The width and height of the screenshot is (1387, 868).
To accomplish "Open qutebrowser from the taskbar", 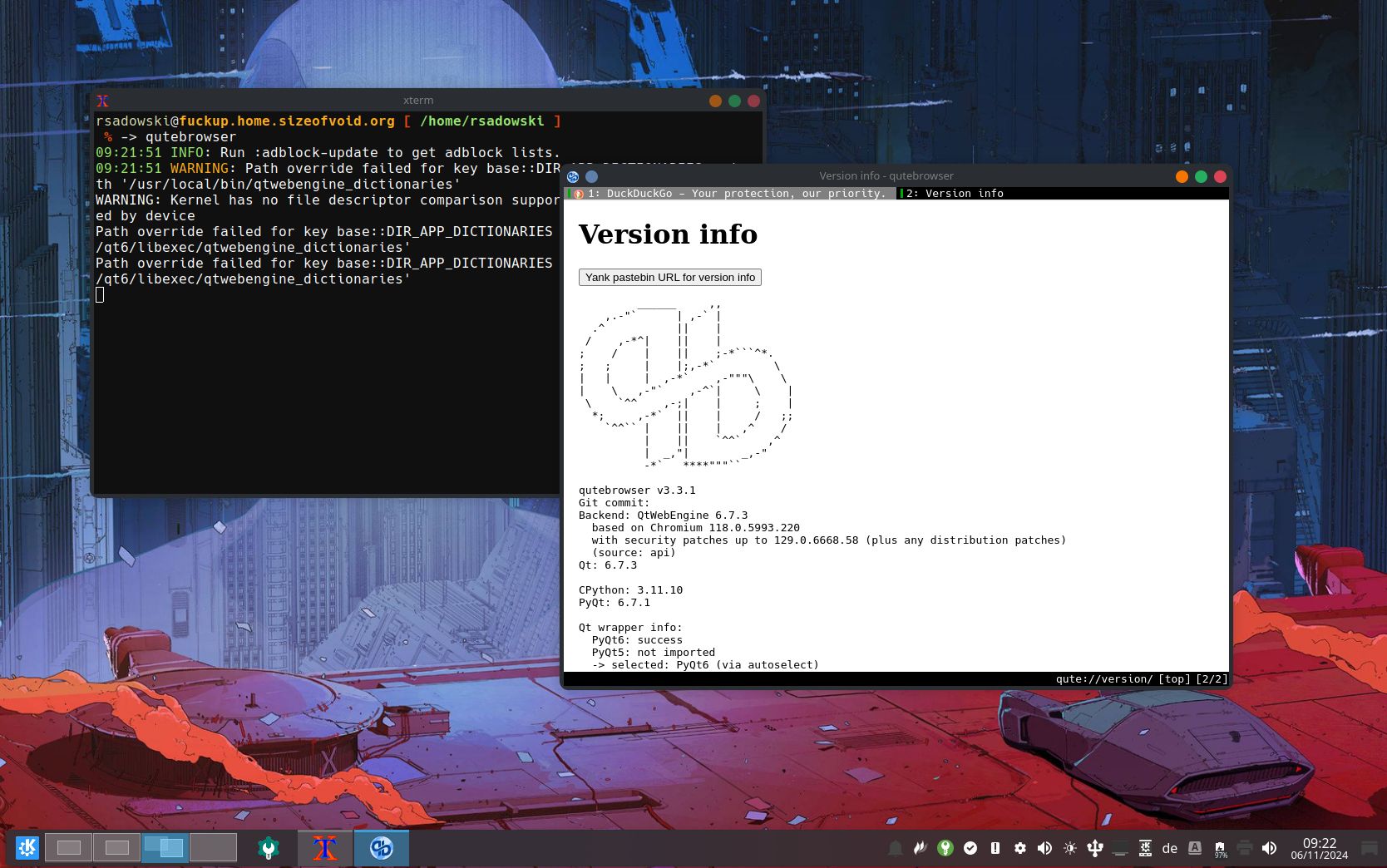I will pyautogui.click(x=381, y=847).
